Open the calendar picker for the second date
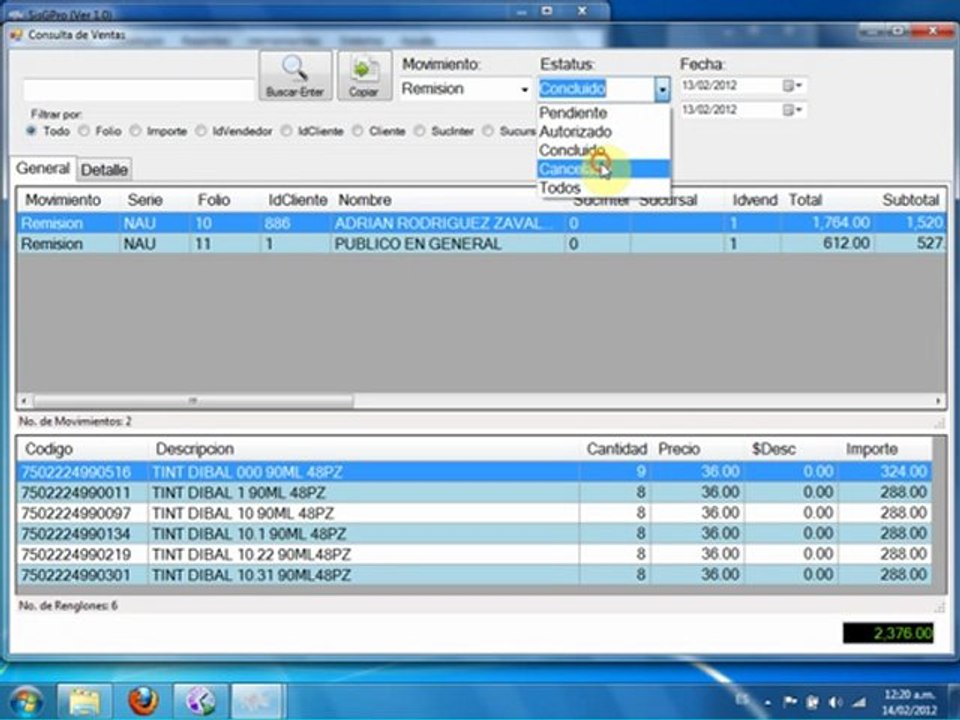This screenshot has height=720, width=960. 793,110
